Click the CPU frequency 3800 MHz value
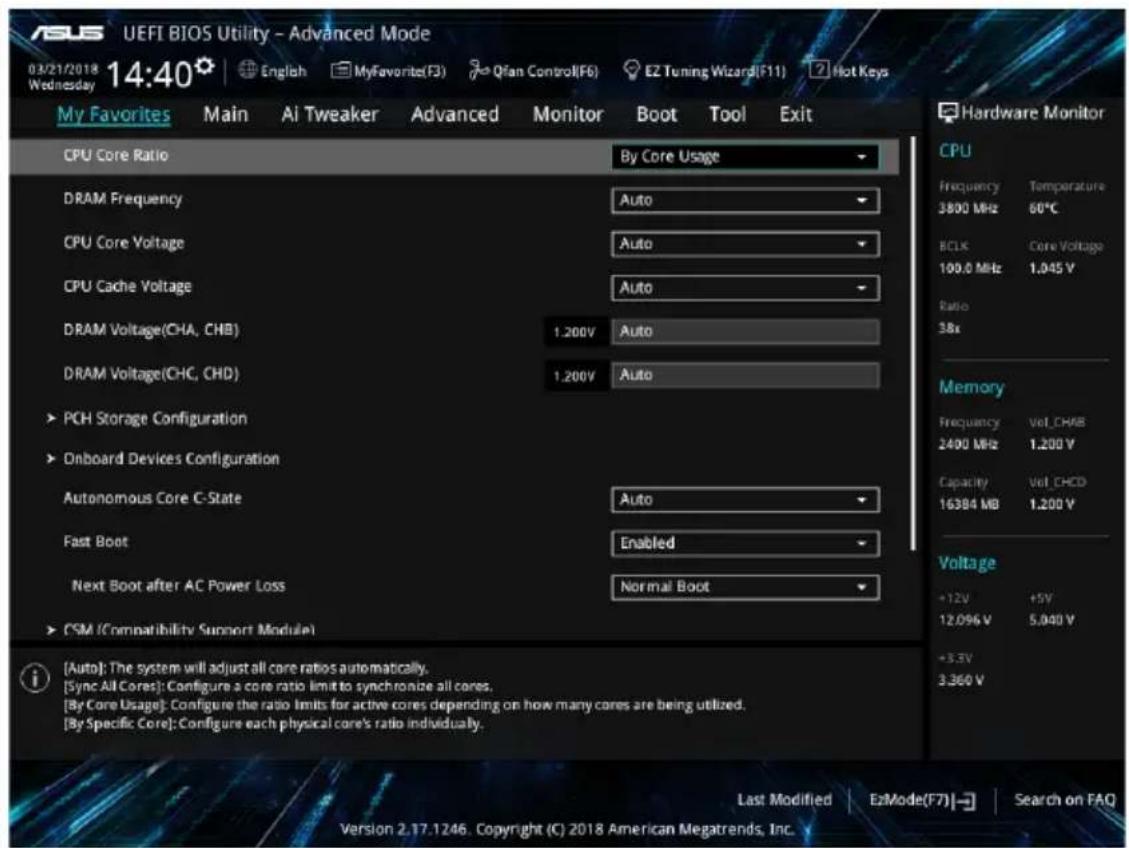Viewport: 1129px width, 848px height. tap(968, 209)
